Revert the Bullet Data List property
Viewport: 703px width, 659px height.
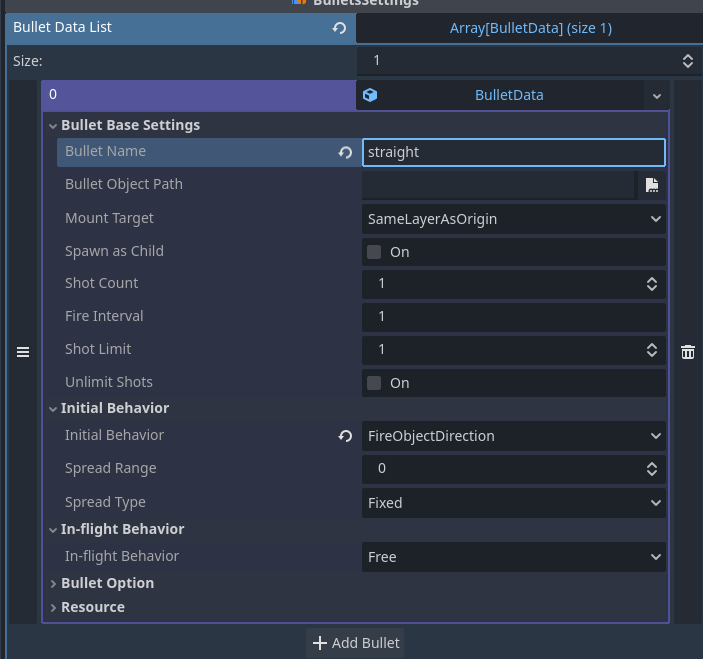(339, 28)
